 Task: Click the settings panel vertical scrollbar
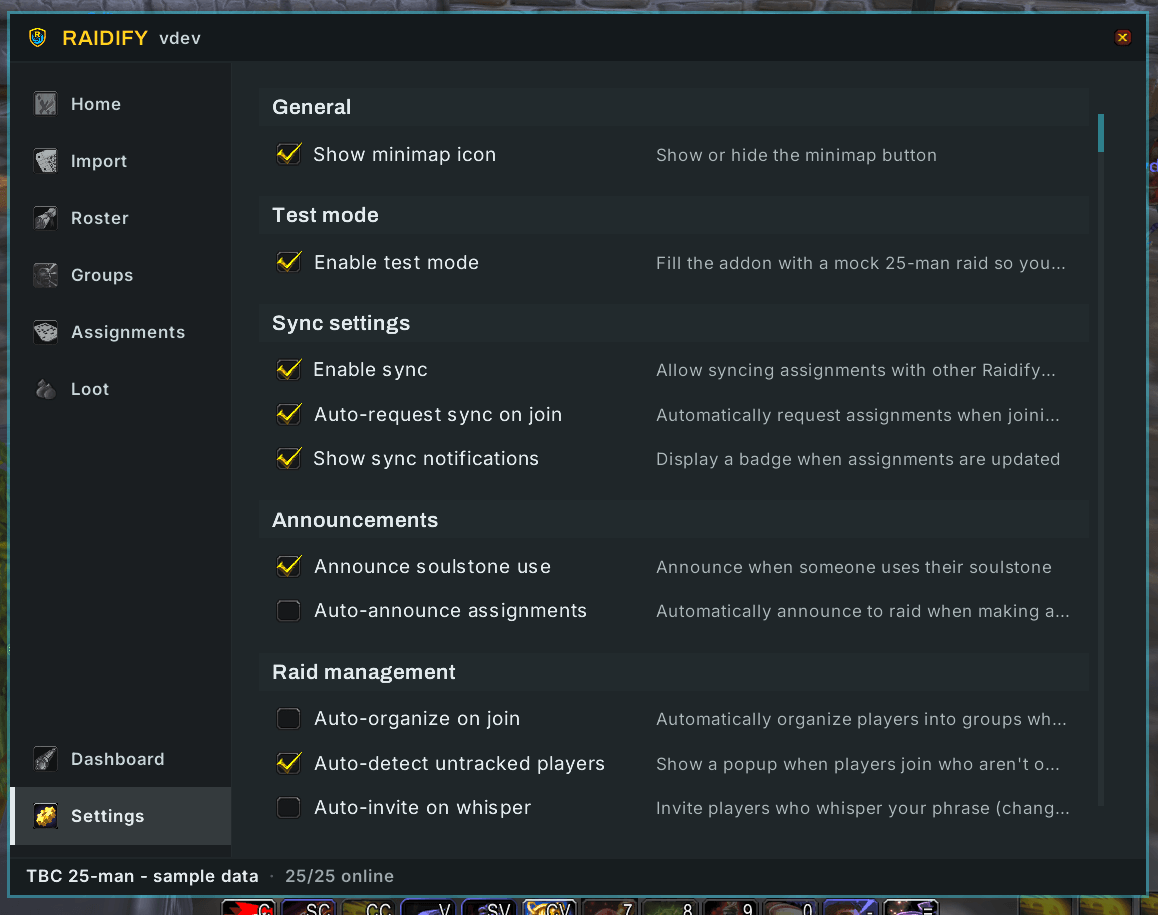click(1100, 459)
